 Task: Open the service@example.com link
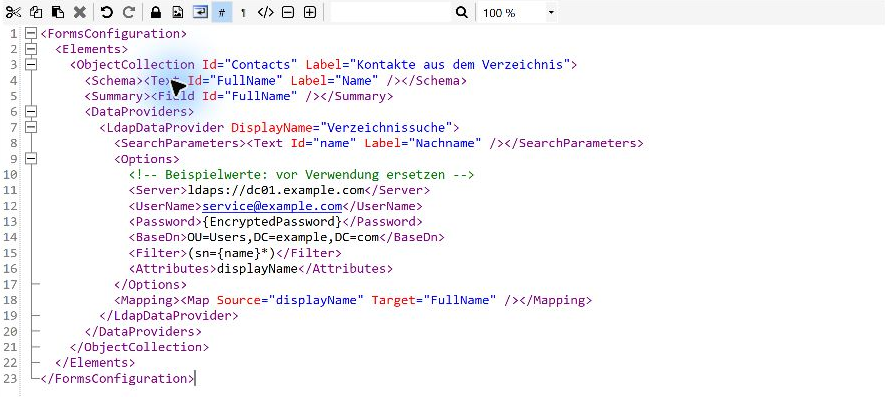coord(272,206)
